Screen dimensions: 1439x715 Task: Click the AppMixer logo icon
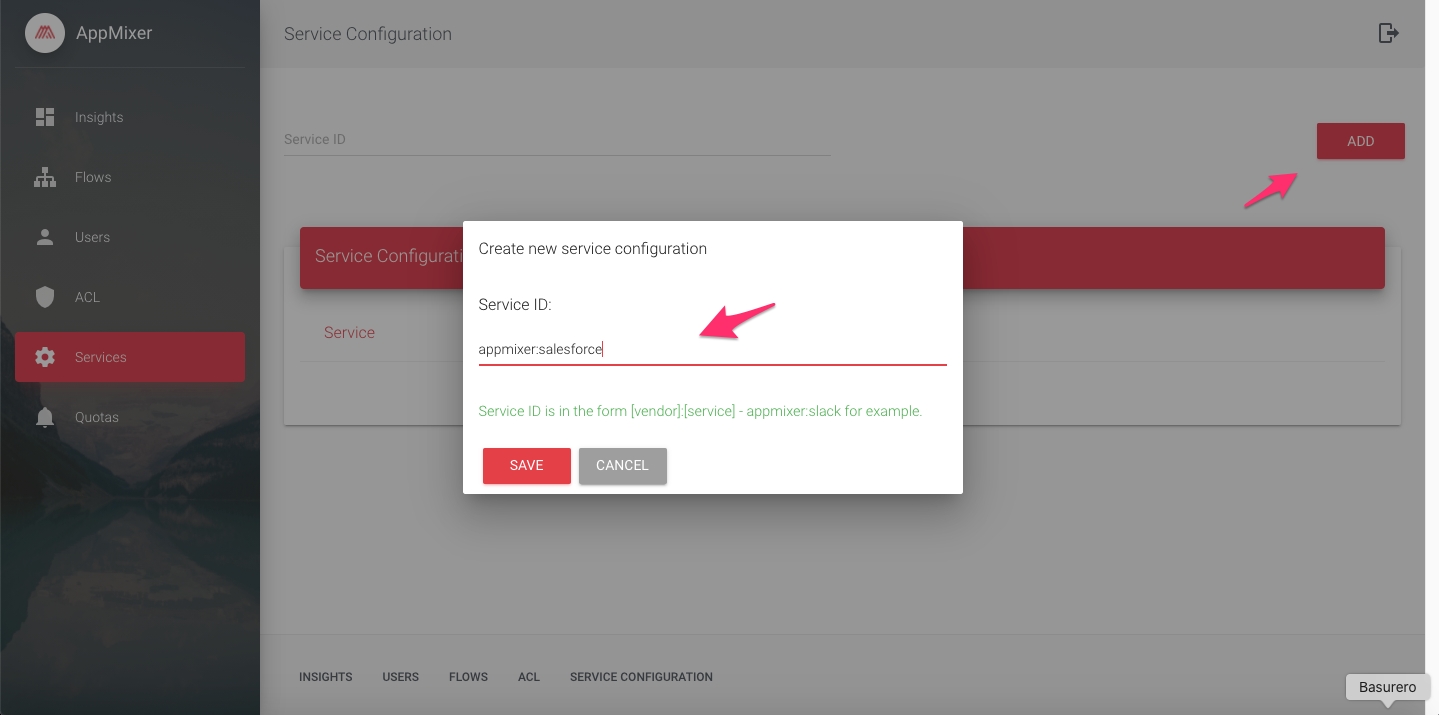[45, 33]
